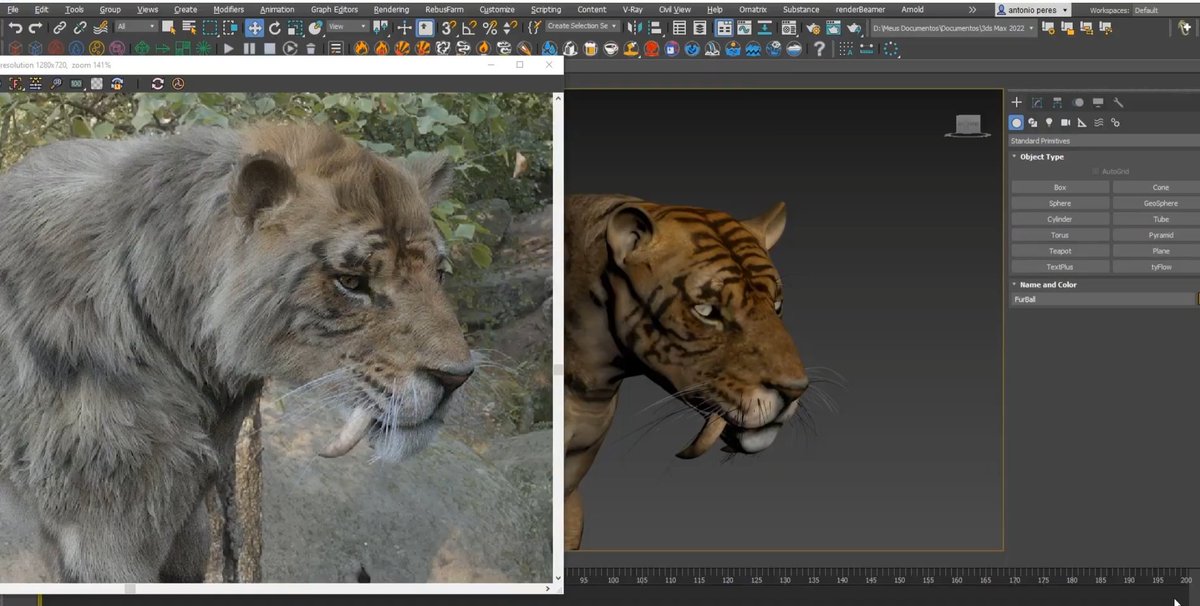Screen dimensions: 1200x606
Task: Select the Shapes category in Create panel
Action: pos(1033,122)
